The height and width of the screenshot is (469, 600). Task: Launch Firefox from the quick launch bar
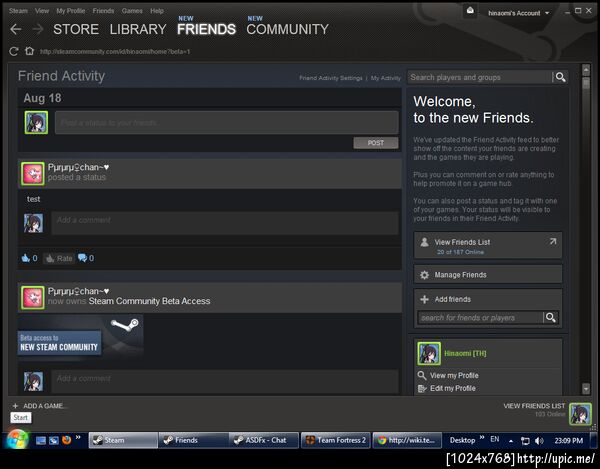(x=67, y=440)
